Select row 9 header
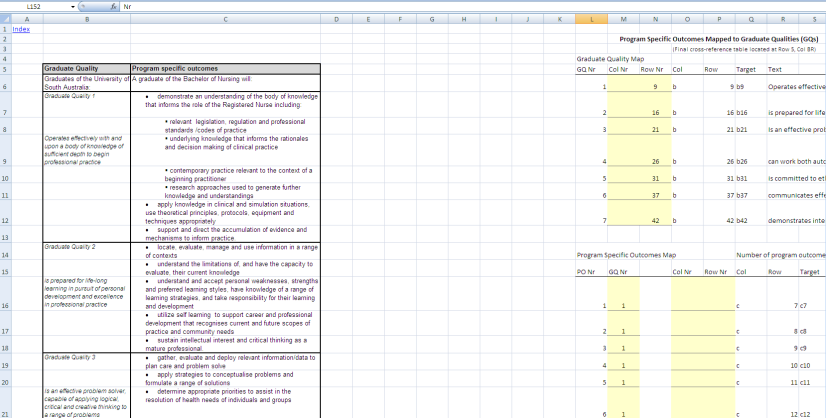 tap(5, 150)
